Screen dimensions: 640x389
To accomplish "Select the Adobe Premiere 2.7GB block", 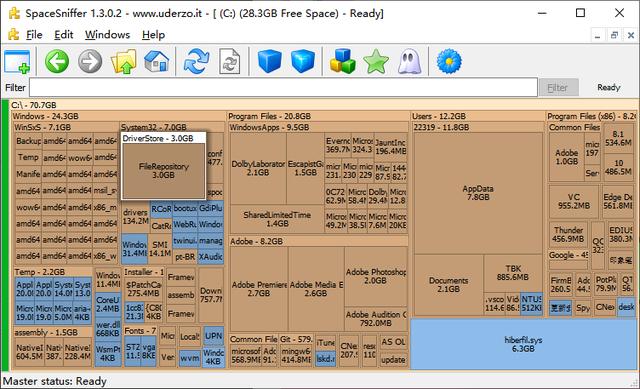I will 259,289.
